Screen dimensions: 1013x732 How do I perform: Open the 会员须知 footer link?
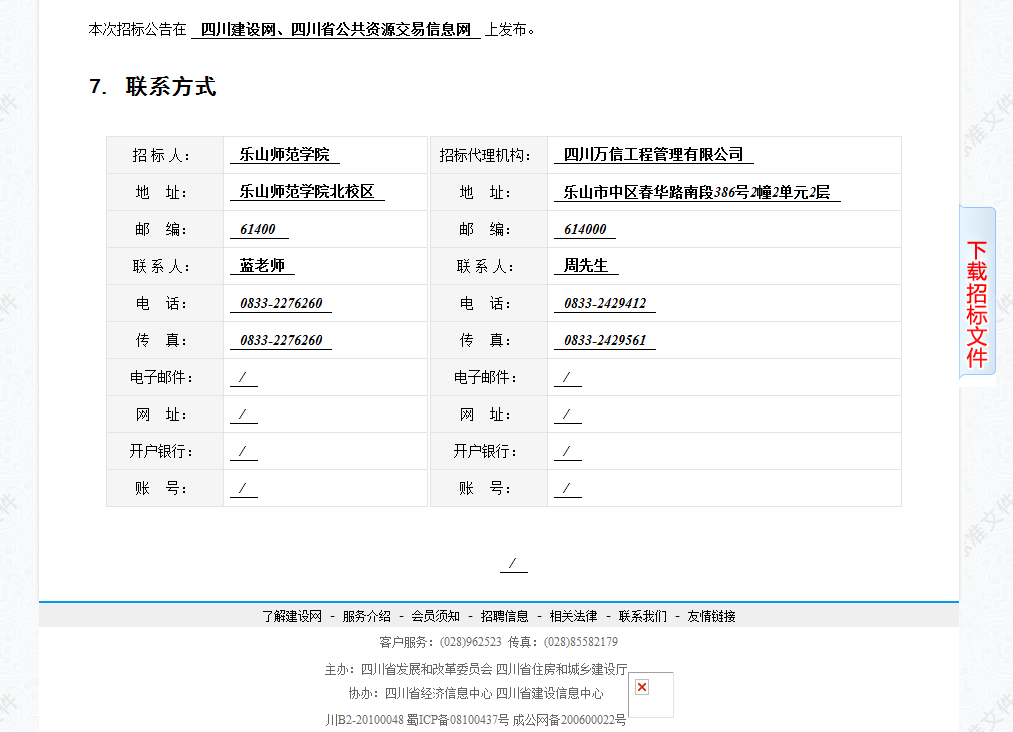(435, 616)
